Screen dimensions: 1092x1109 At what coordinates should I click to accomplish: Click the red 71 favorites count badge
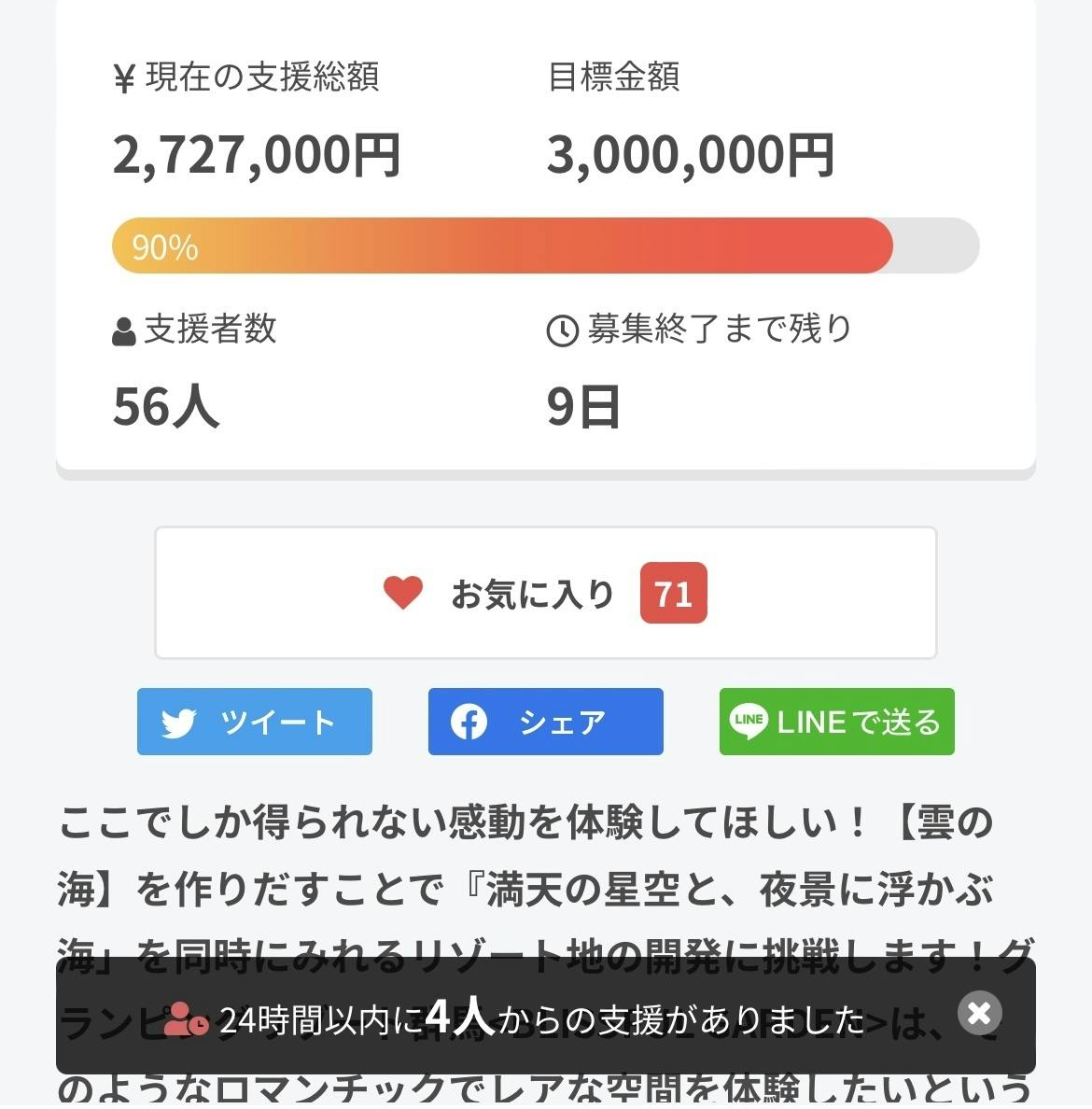pos(673,594)
